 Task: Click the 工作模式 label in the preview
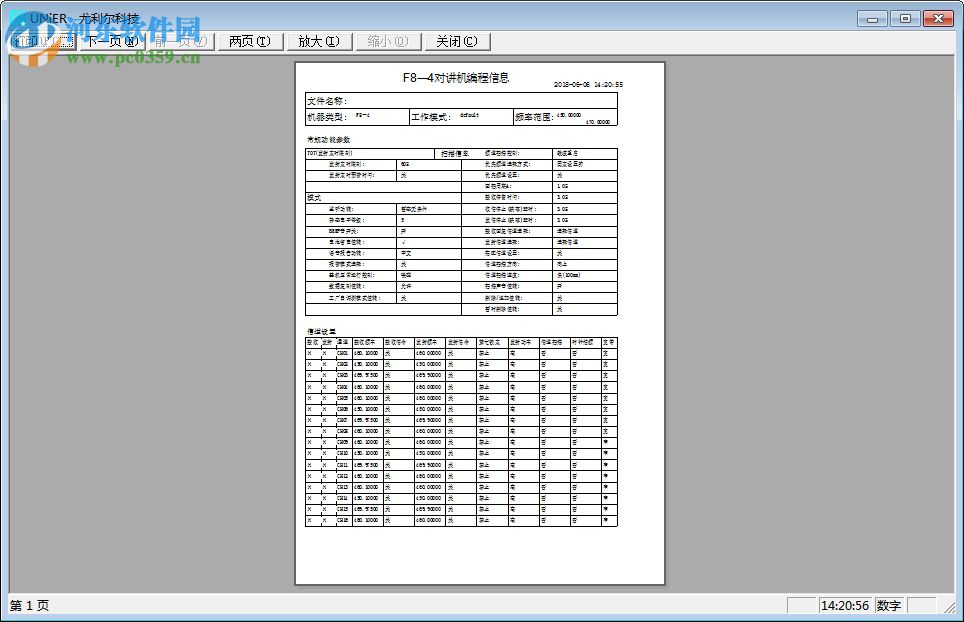tap(431, 117)
